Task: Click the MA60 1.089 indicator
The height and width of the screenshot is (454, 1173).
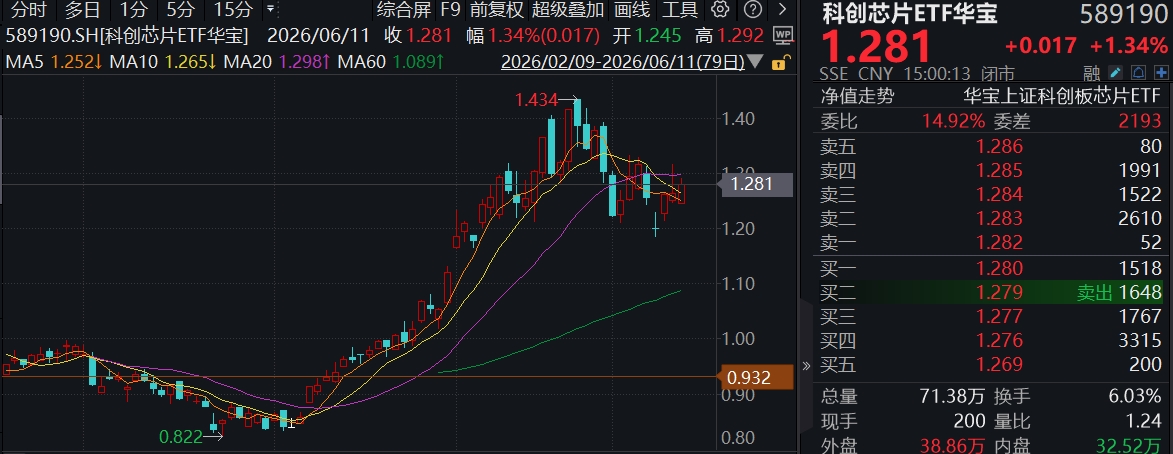Action: coord(391,61)
